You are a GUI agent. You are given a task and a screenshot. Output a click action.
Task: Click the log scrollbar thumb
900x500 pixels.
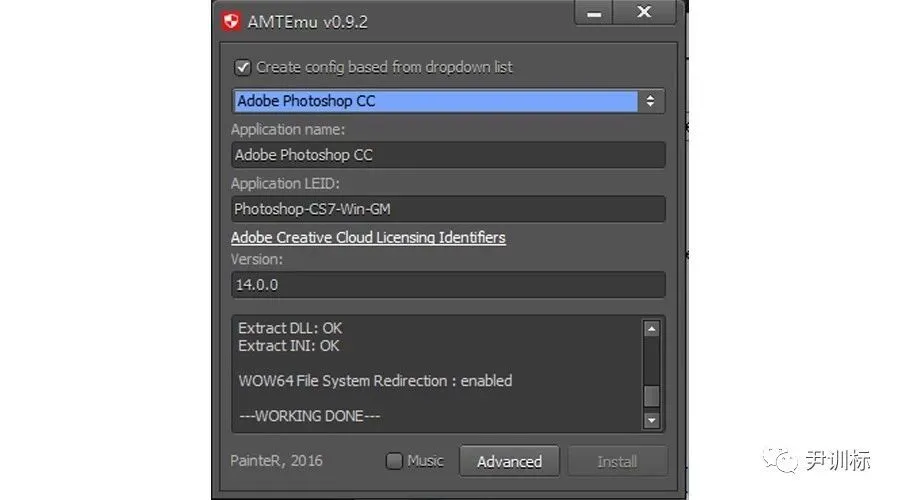click(x=651, y=395)
